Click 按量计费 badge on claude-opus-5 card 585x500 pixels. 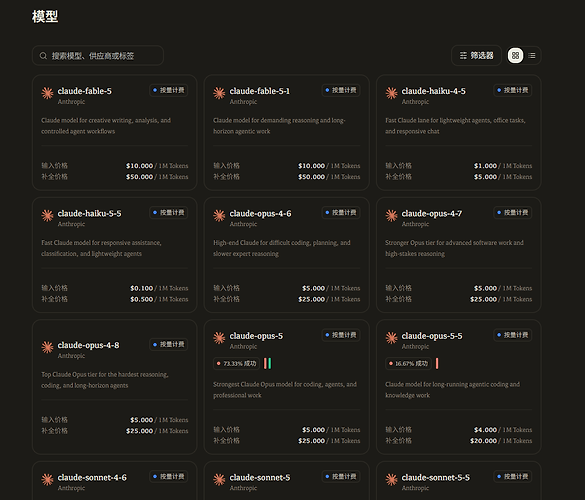tap(341, 335)
